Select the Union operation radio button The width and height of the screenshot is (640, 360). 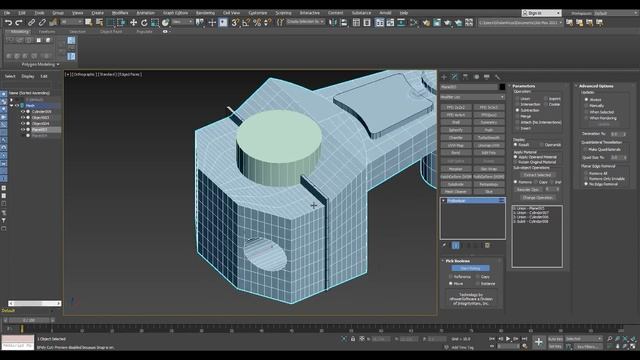tap(517, 99)
